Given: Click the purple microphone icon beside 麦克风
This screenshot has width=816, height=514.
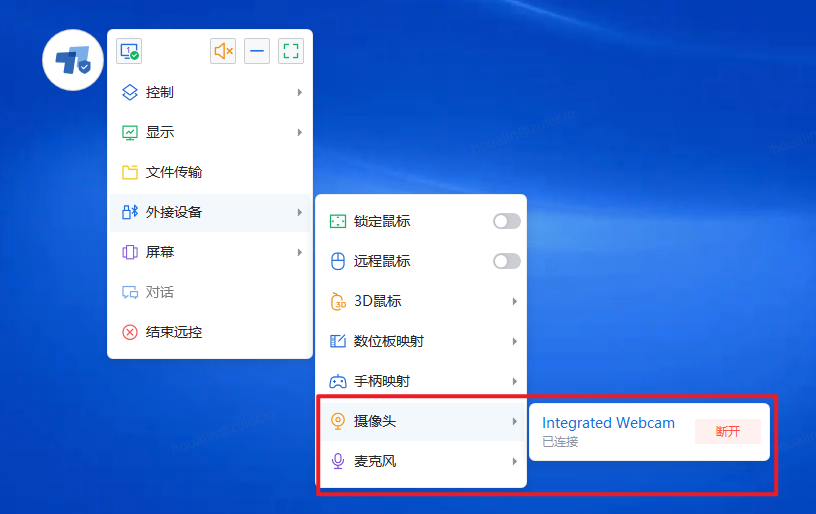Looking at the screenshot, I should (x=338, y=461).
